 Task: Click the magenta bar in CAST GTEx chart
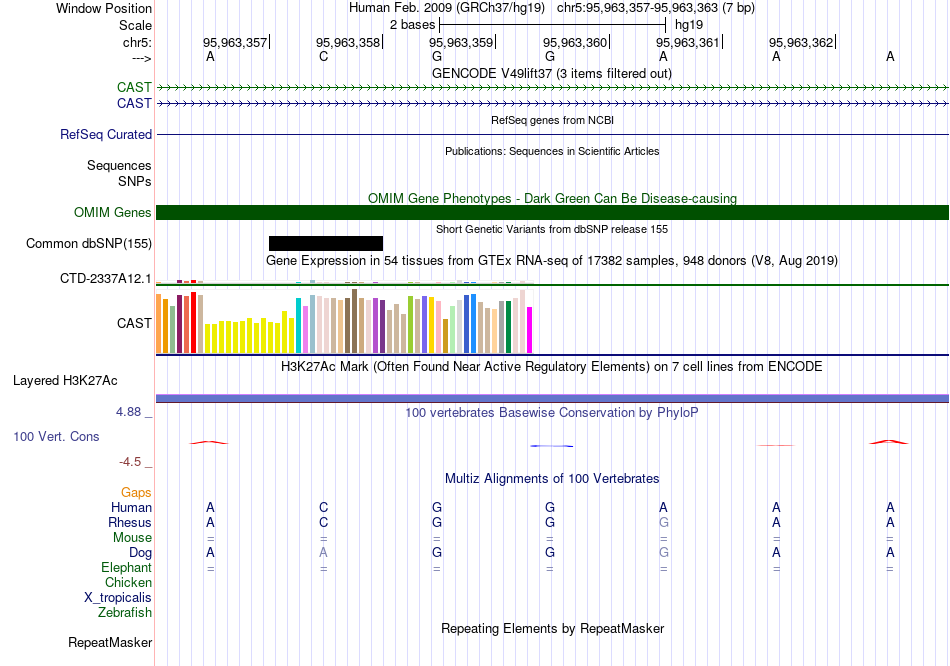coord(529,330)
